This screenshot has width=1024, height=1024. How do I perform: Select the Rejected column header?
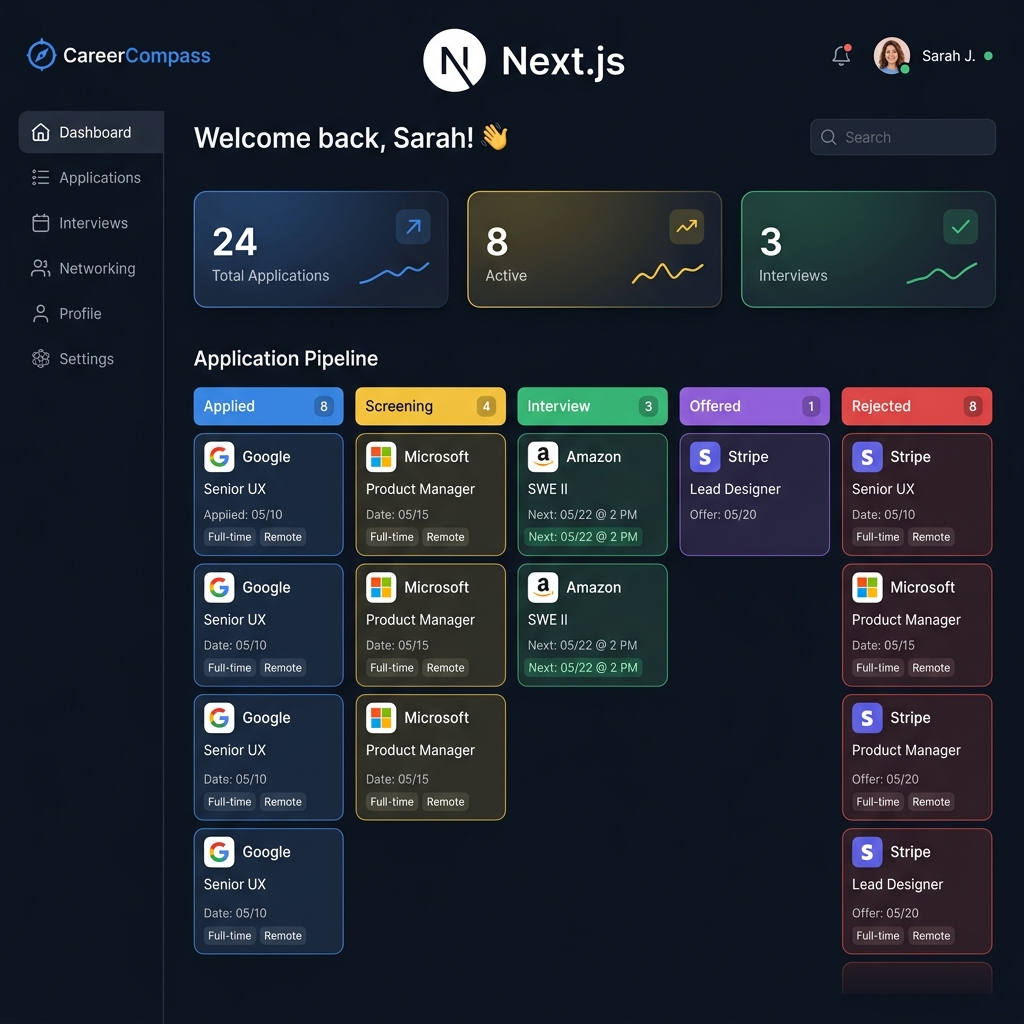pyautogui.click(x=917, y=406)
